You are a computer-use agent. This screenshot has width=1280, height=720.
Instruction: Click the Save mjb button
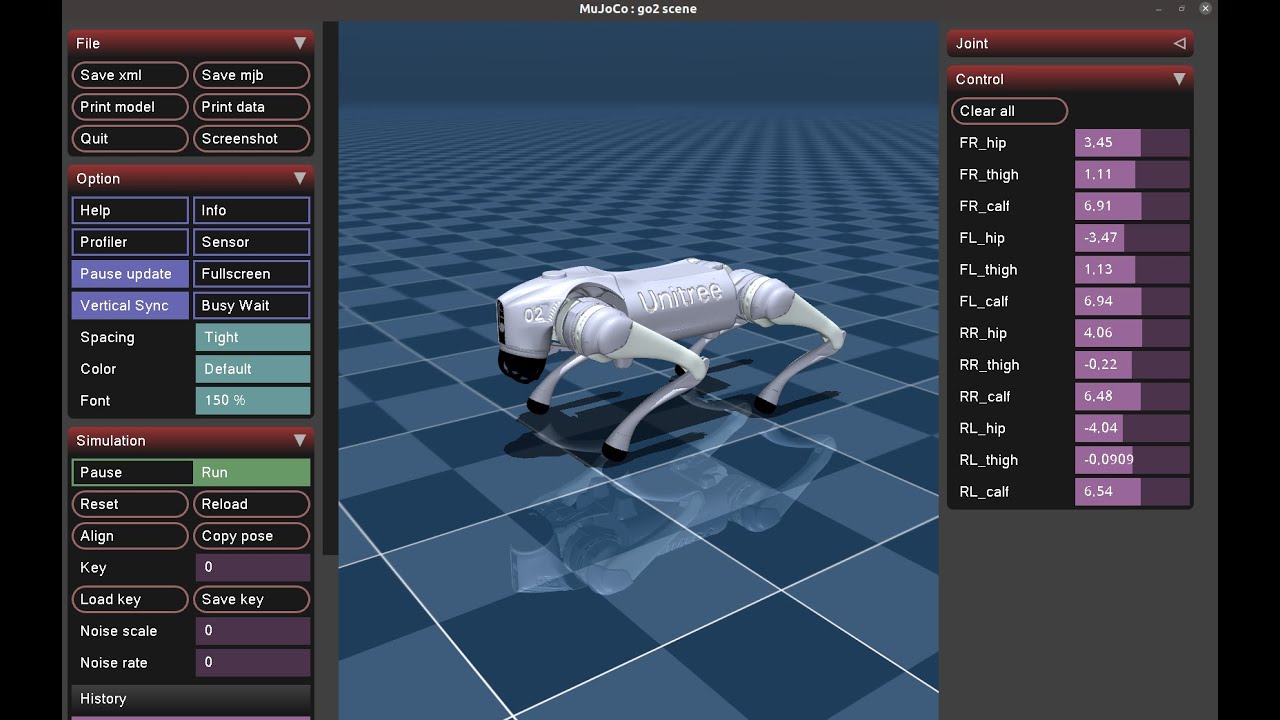(251, 75)
